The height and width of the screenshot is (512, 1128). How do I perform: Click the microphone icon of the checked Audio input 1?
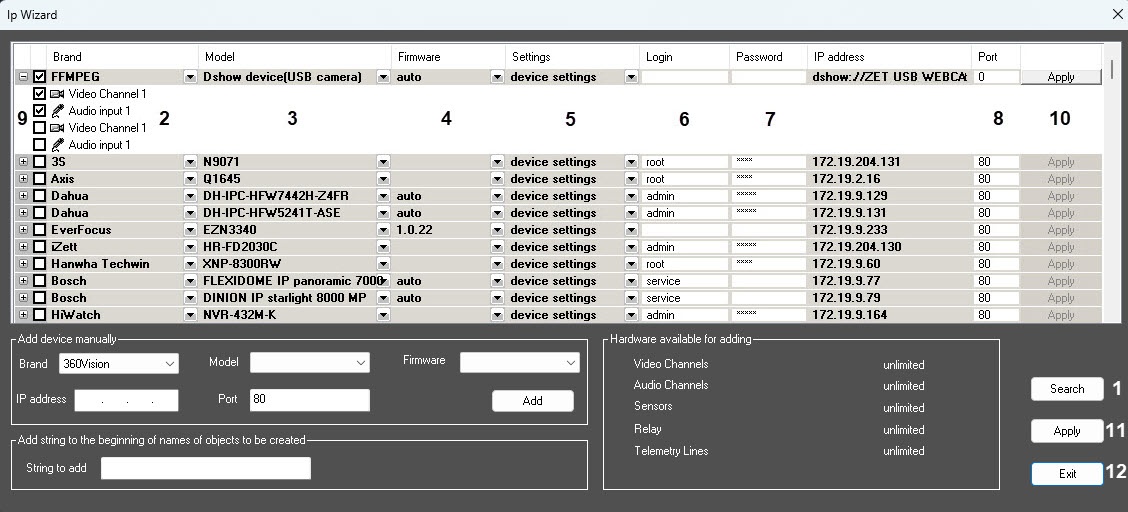tap(57, 111)
